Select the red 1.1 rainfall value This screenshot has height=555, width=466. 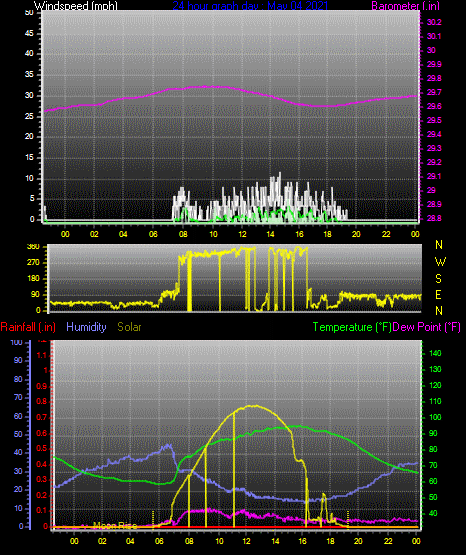pos(42,355)
